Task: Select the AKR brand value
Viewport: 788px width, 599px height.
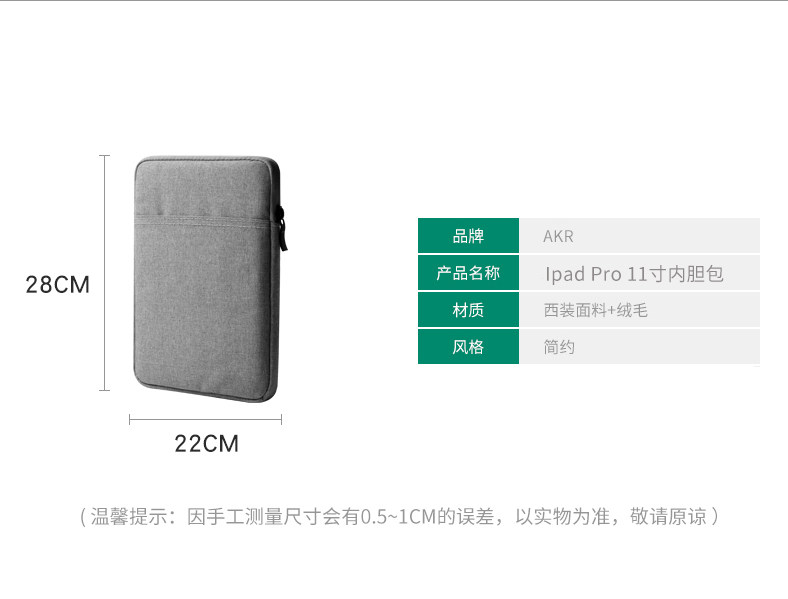Action: click(558, 236)
